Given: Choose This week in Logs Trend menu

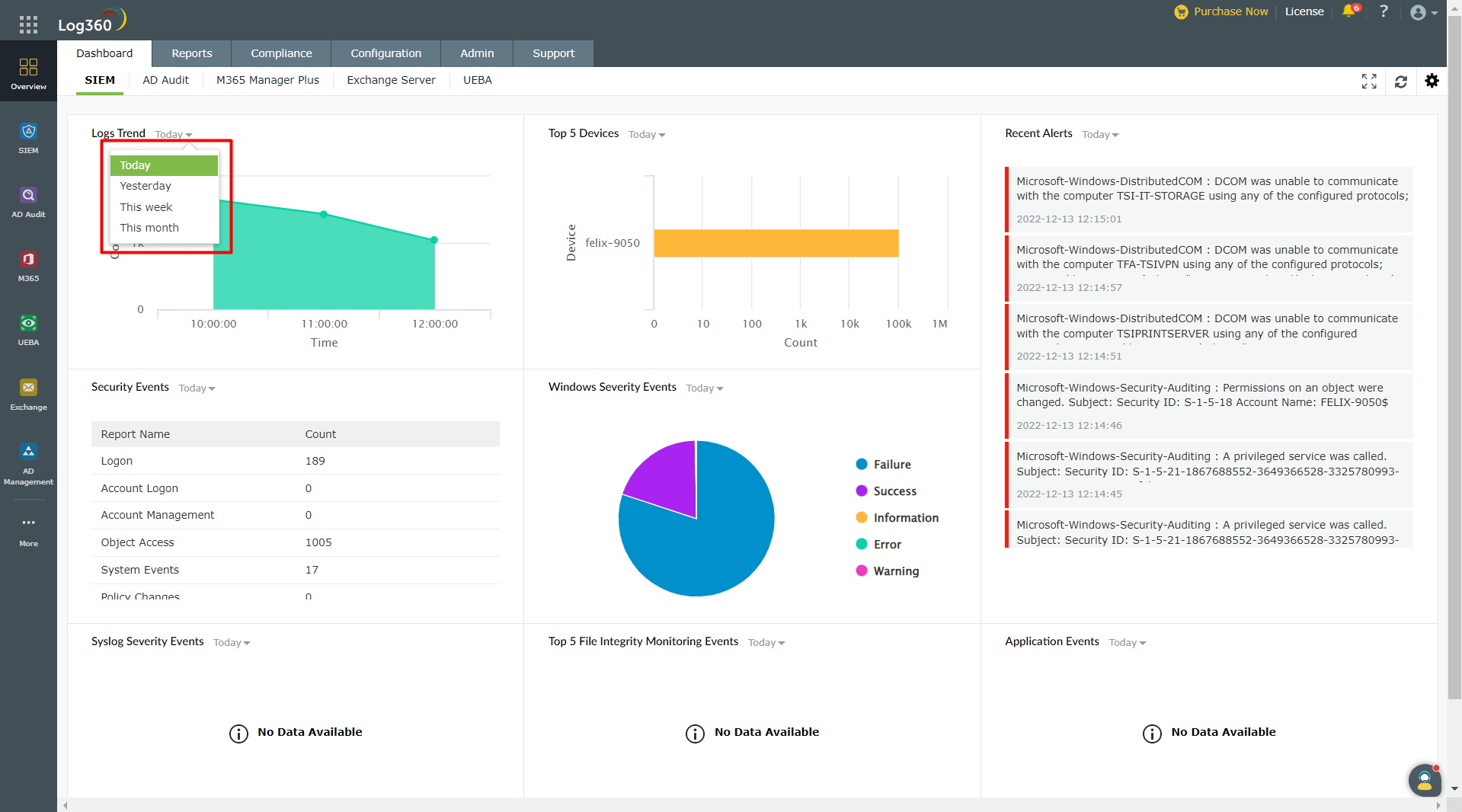Looking at the screenshot, I should pos(164,207).
